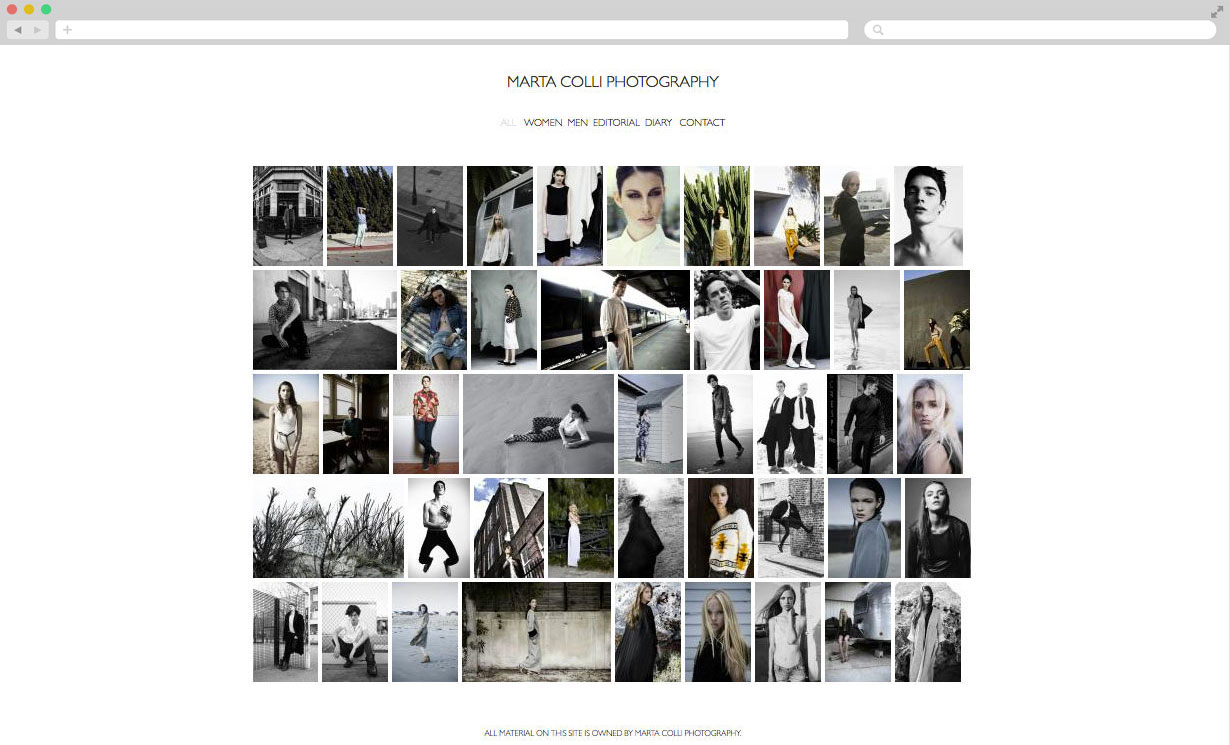
Task: Open the woman in dress on beach thumbnail
Action: 425,632
